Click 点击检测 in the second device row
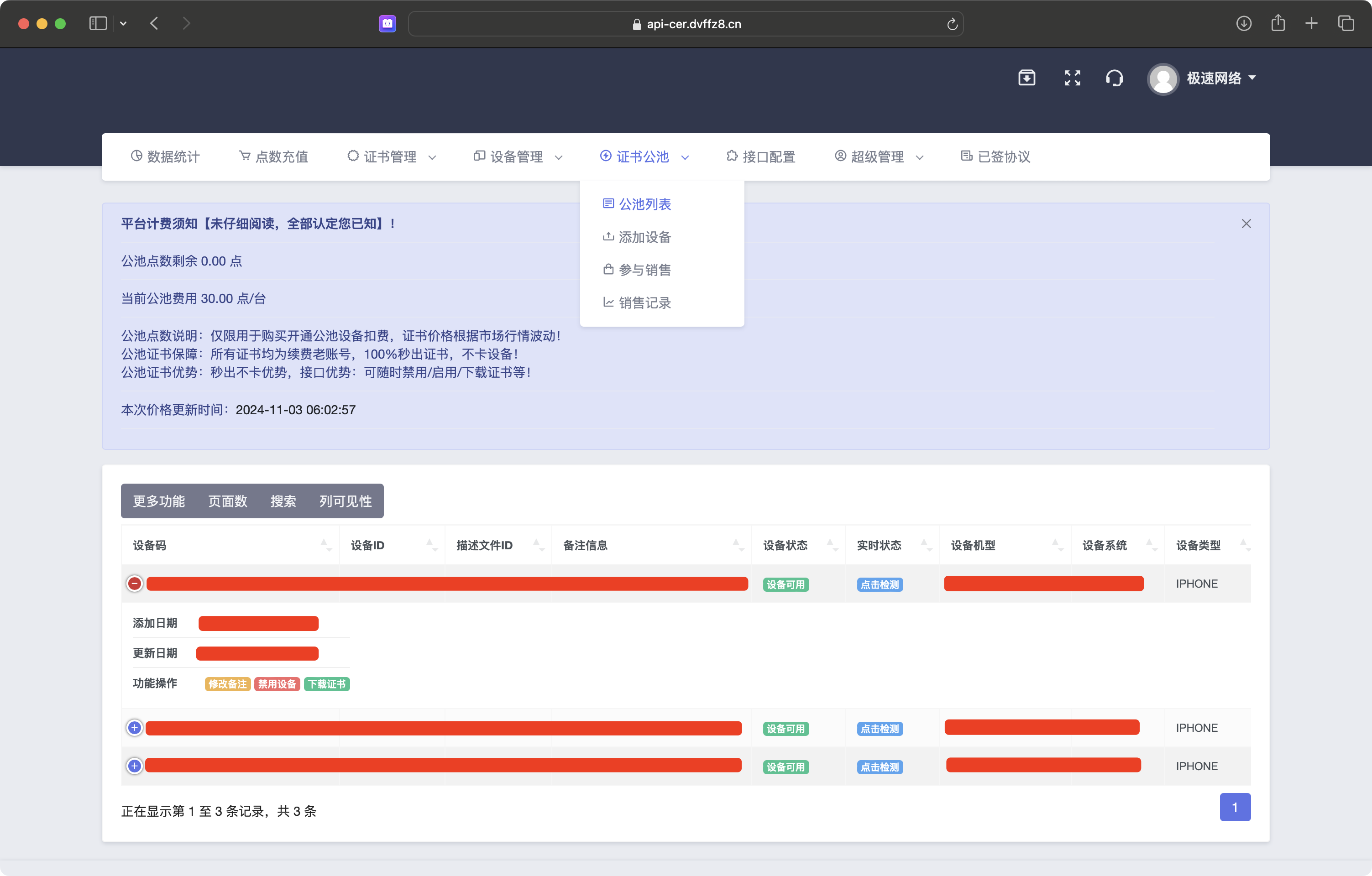Viewport: 1372px width, 876px height. click(x=880, y=729)
